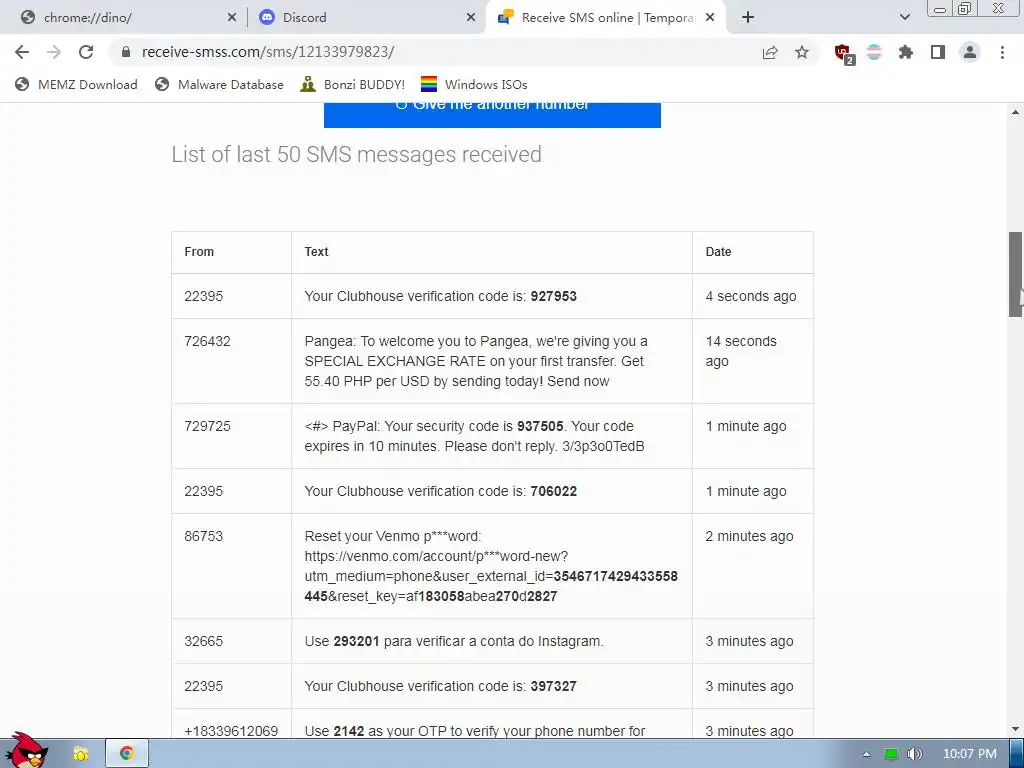Click the 10:07 PM taskbar clock
Screen dimensions: 1024x768
pyautogui.click(x=970, y=754)
